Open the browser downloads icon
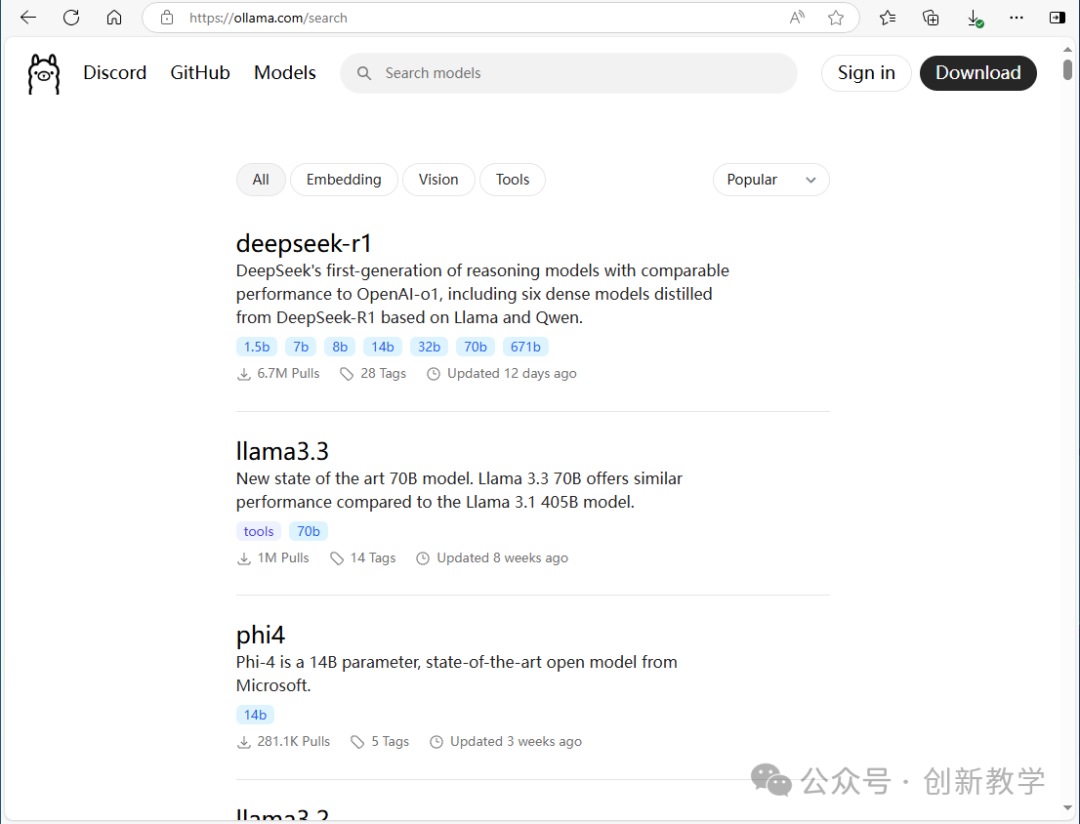 click(x=974, y=19)
